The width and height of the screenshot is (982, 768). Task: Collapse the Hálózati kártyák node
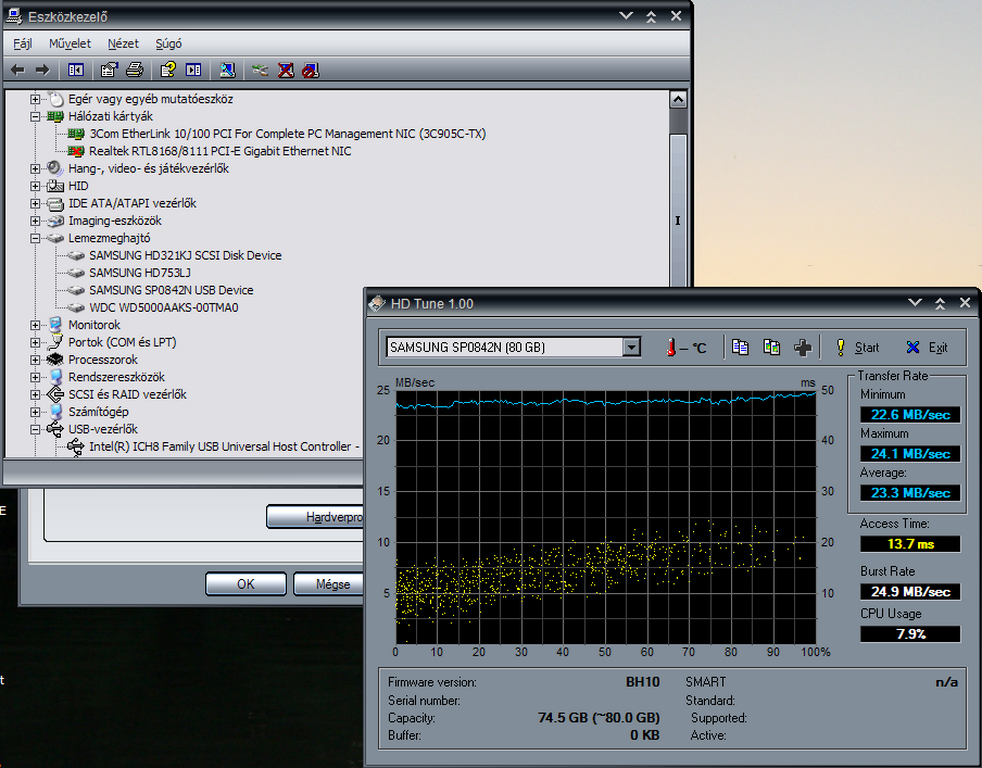click(35, 117)
